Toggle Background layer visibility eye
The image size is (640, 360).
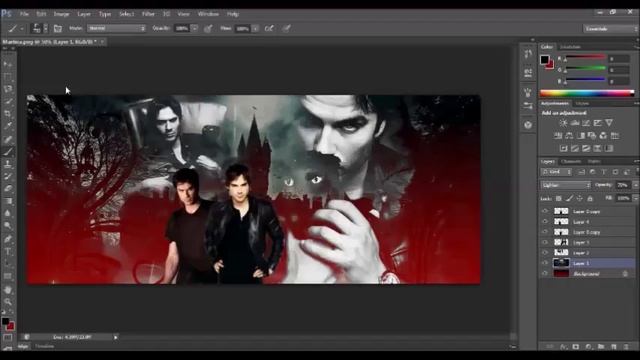tap(544, 273)
